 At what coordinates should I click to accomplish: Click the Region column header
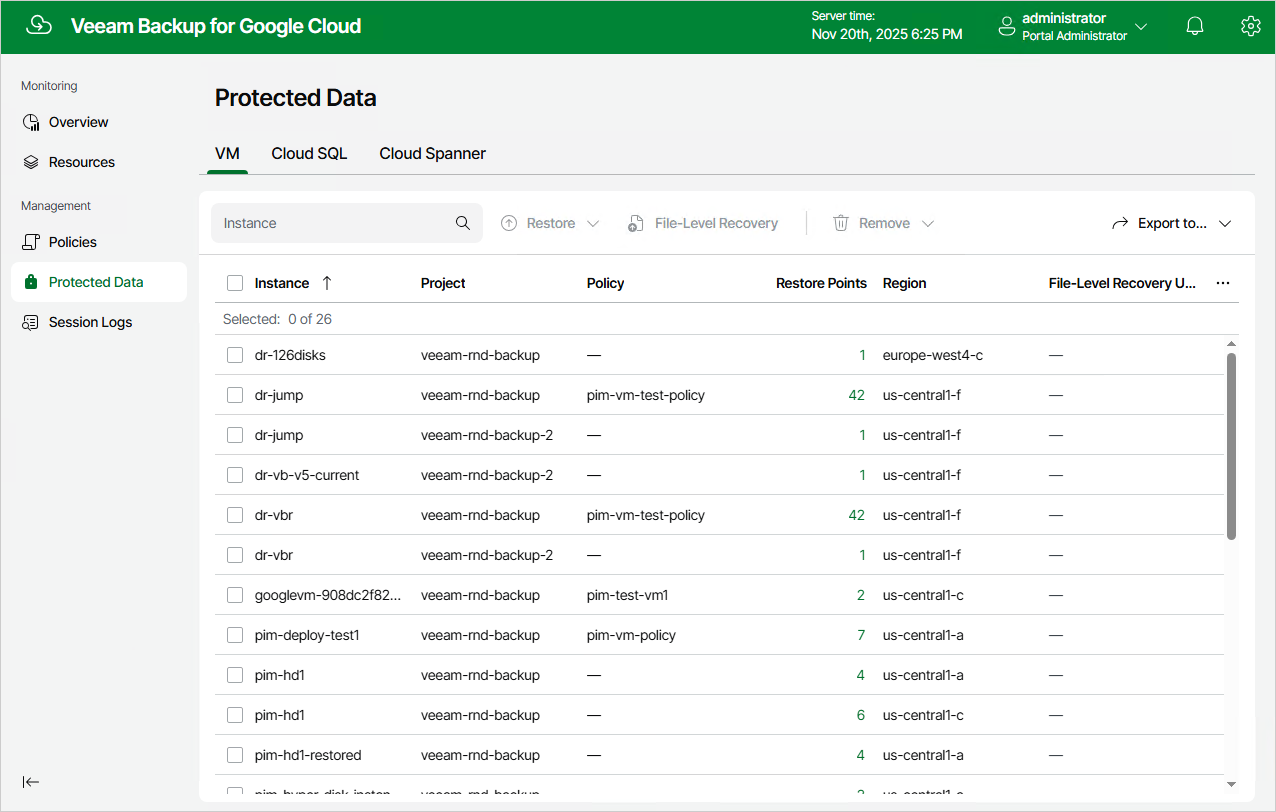click(904, 283)
